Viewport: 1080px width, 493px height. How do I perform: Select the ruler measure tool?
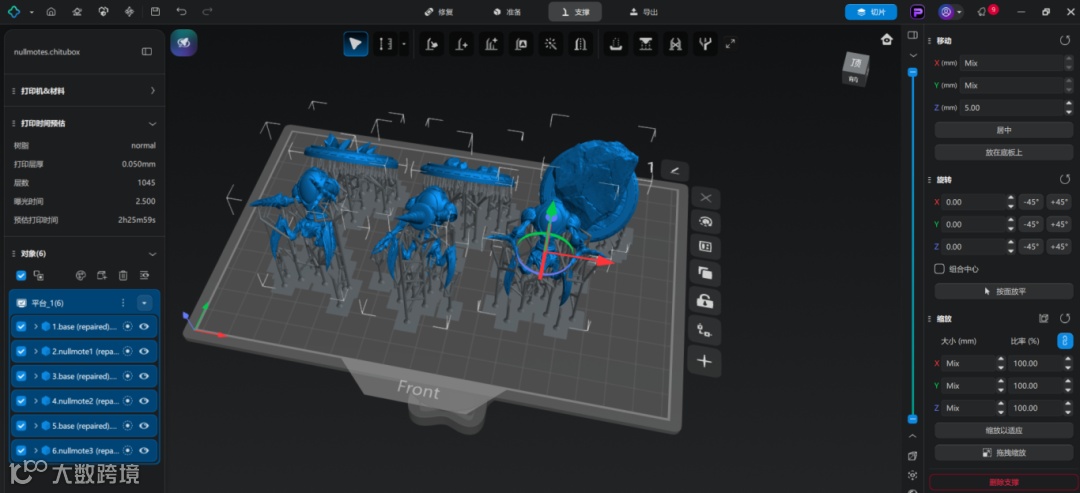[386, 44]
